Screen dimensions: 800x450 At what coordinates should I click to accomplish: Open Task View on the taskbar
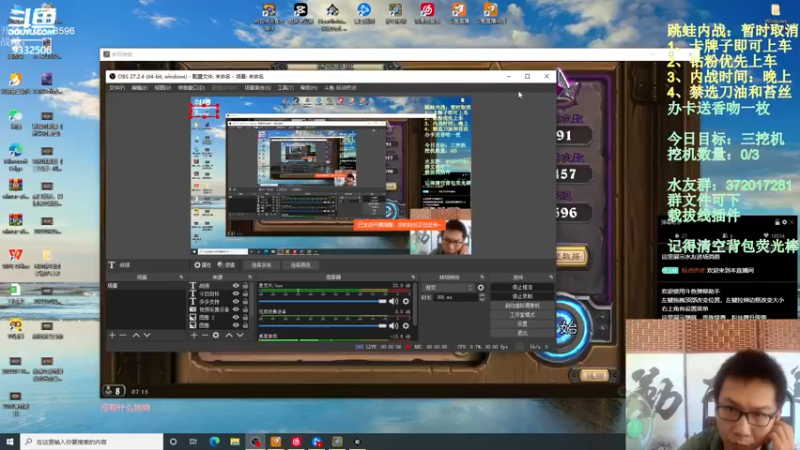(x=193, y=441)
